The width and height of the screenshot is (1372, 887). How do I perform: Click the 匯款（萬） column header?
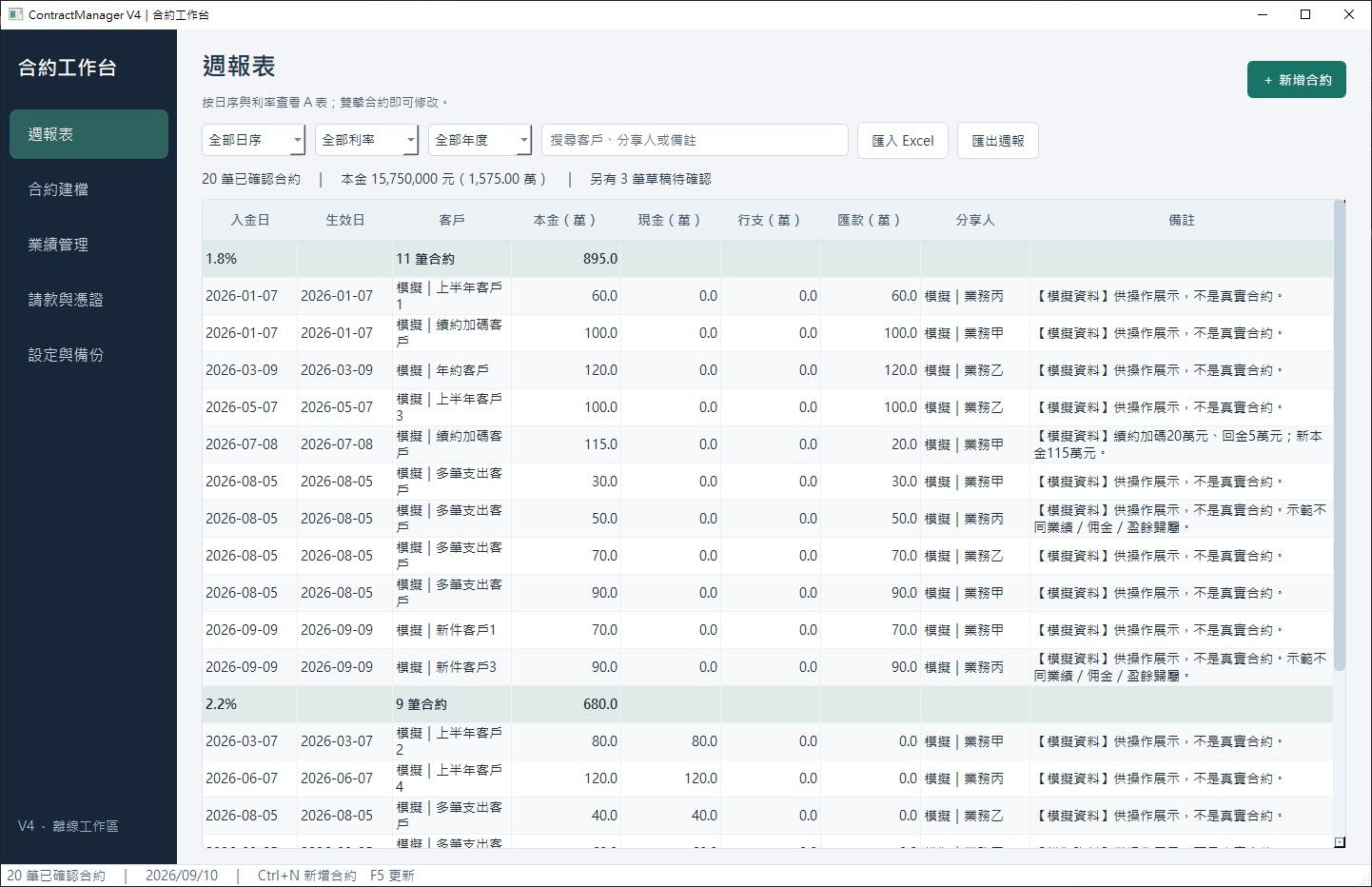871,220
